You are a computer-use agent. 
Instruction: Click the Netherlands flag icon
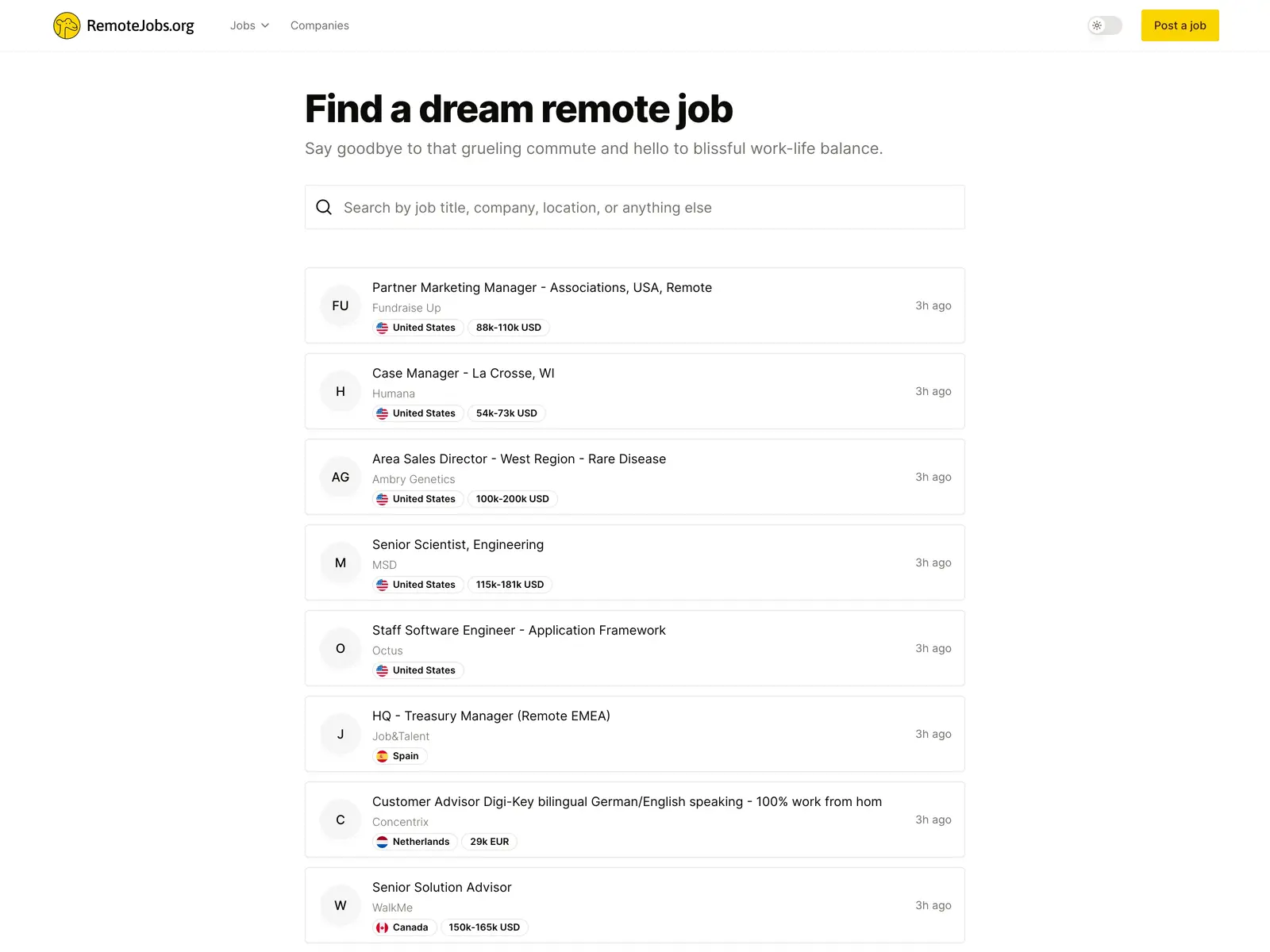click(383, 842)
